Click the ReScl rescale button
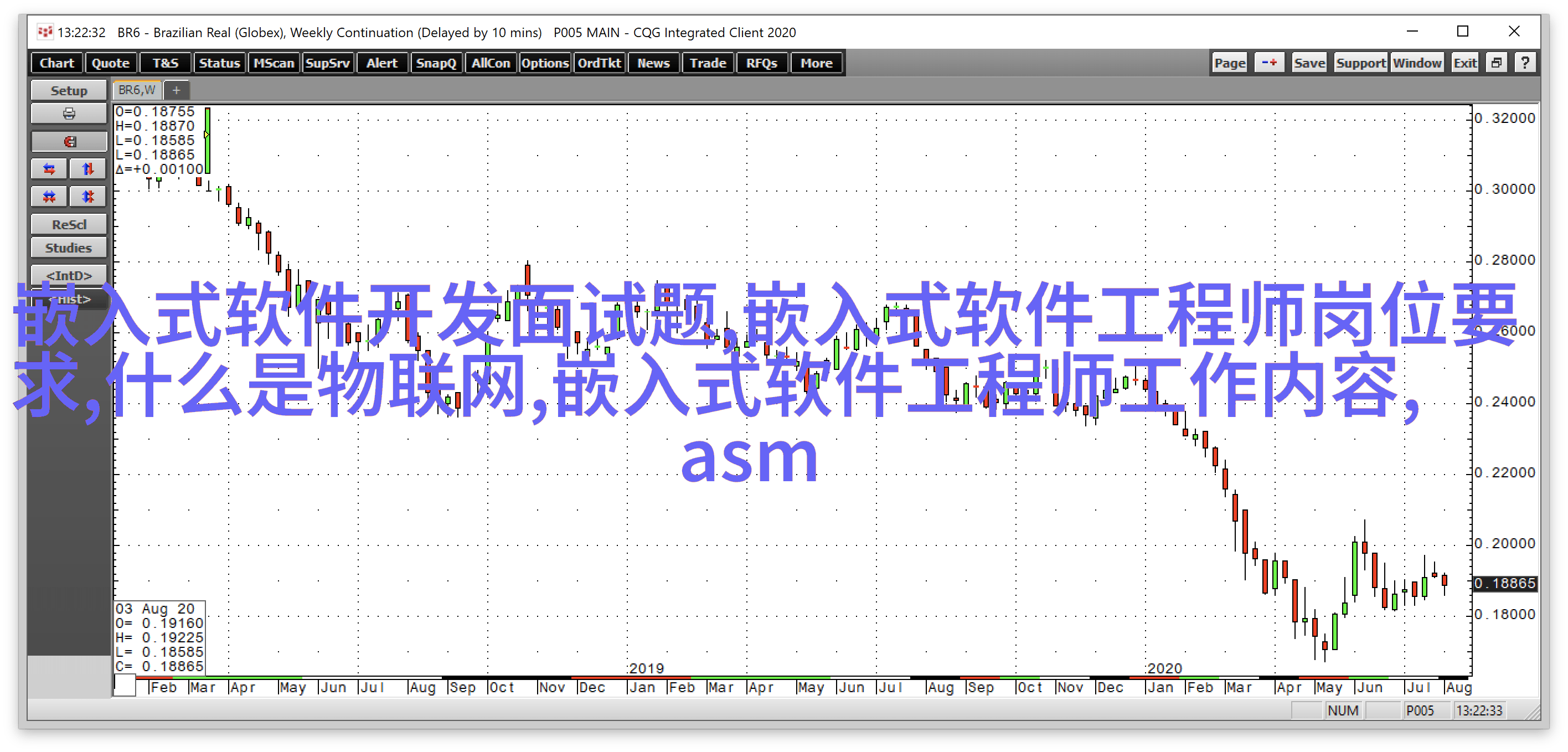The image size is (1568, 752). (69, 224)
